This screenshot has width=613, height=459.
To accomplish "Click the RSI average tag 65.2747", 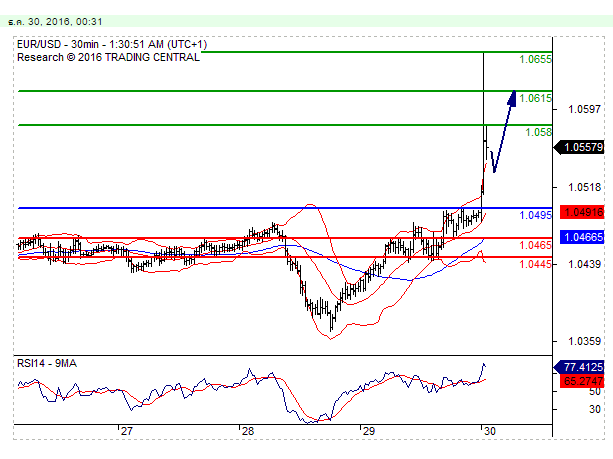I will coord(583,381).
